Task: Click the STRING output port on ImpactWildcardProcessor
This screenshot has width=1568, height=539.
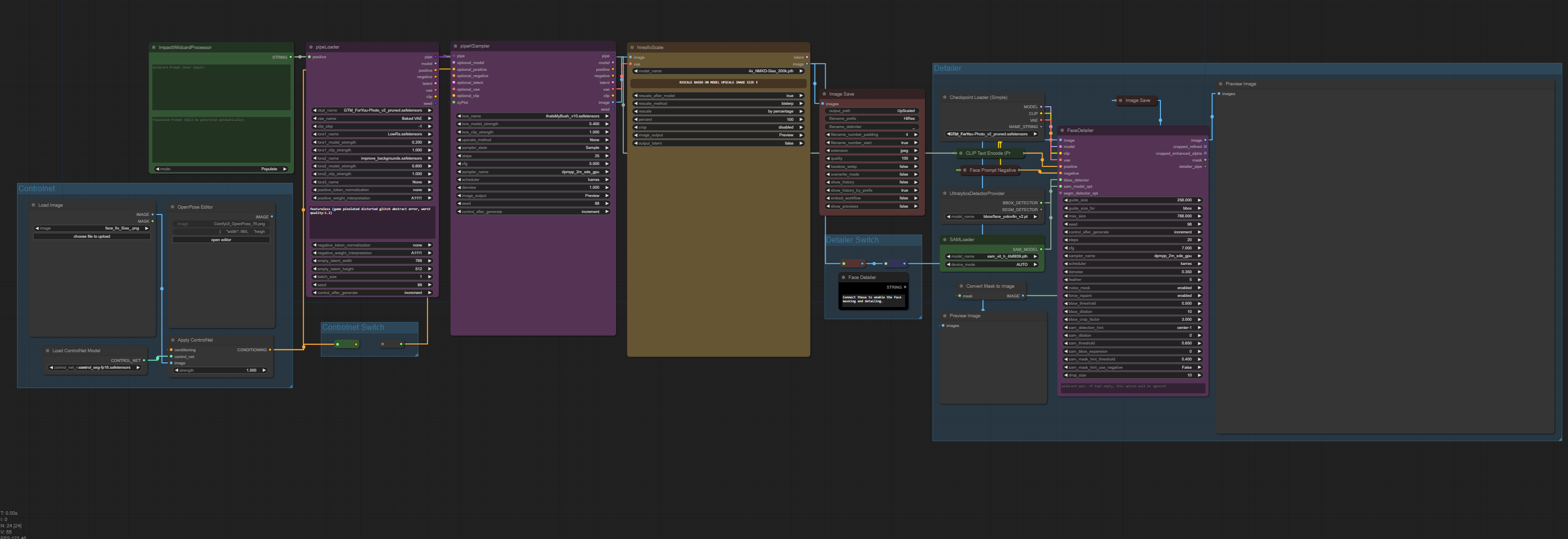Action: coord(290,57)
